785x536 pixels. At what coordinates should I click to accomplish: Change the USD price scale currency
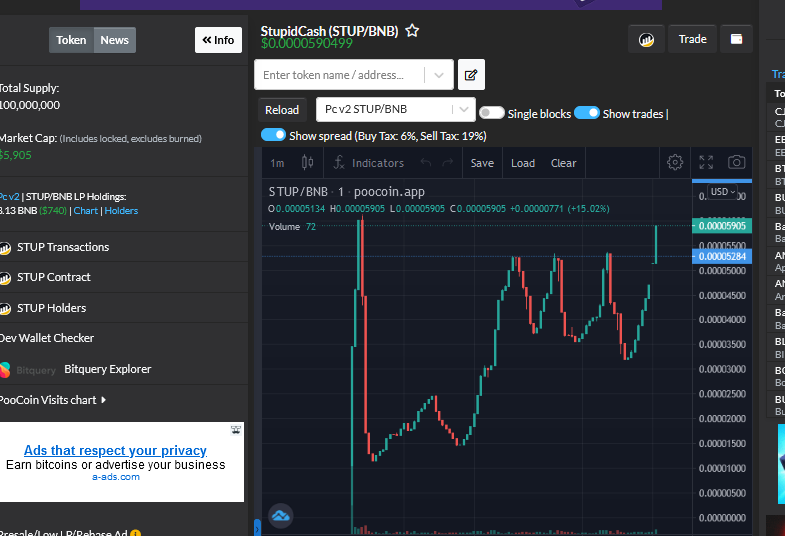(x=723, y=192)
